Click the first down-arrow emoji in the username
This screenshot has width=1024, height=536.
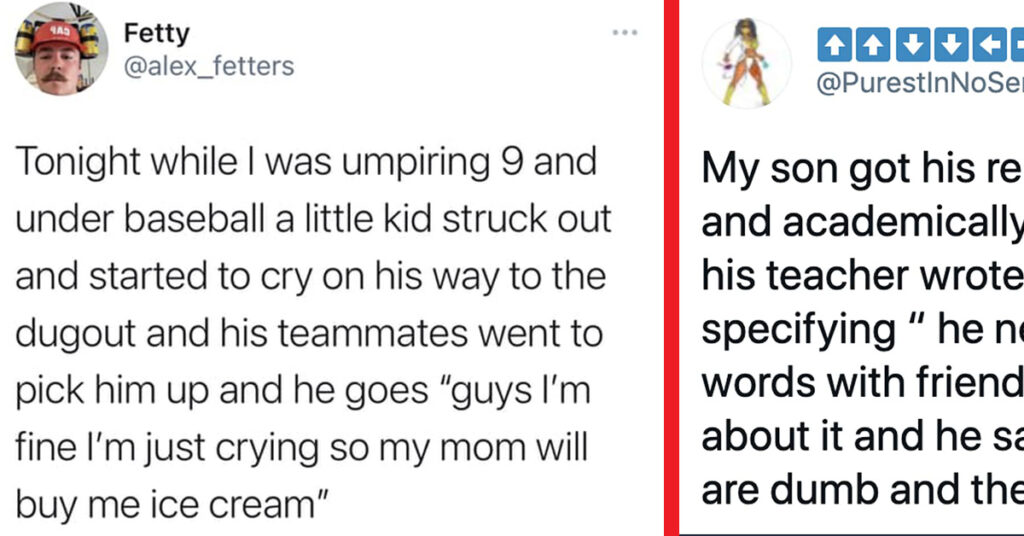(912, 45)
